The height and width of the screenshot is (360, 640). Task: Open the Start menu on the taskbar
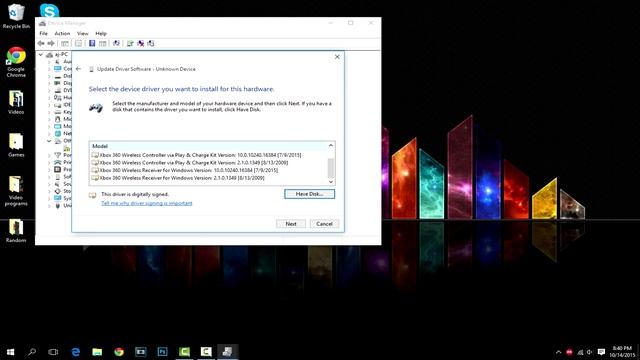pos(11,351)
